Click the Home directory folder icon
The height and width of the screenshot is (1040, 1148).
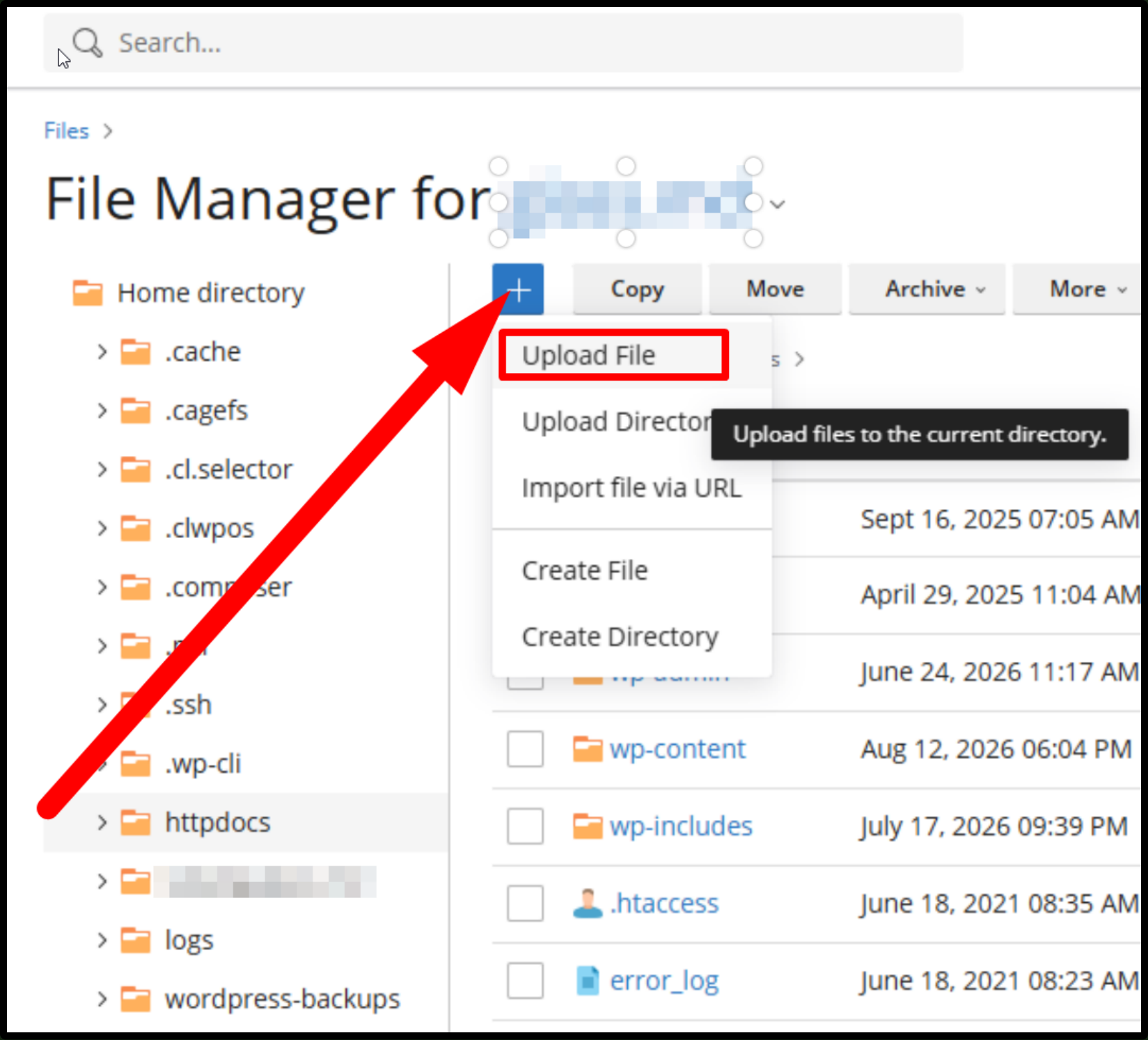pyautogui.click(x=88, y=293)
